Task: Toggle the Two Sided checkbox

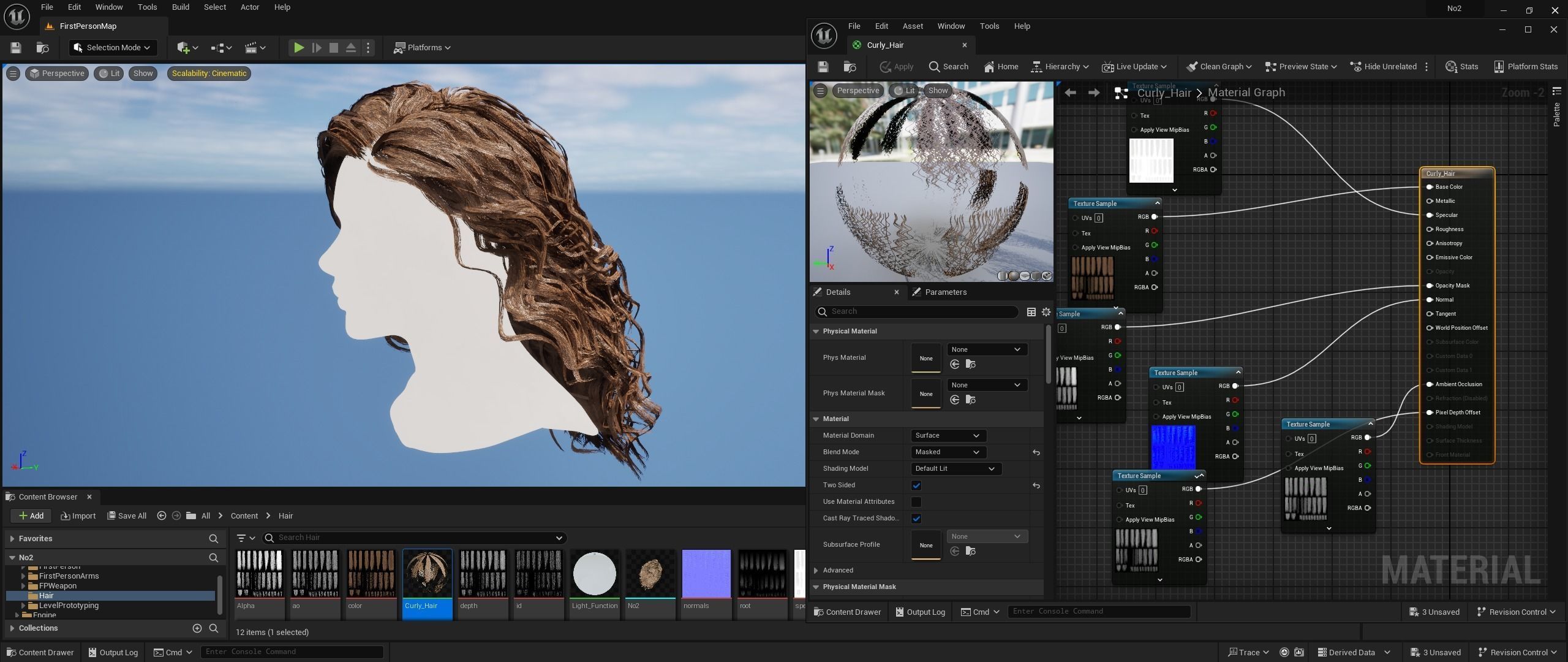Action: [x=916, y=485]
